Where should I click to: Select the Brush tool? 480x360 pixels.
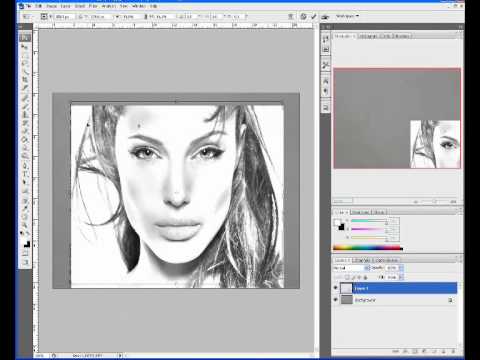[x=25, y=107]
